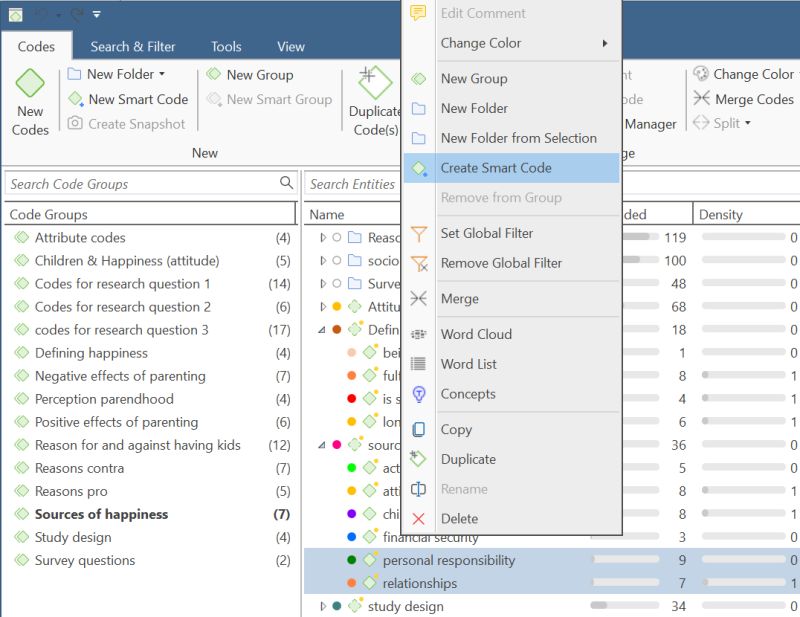This screenshot has width=800, height=617.
Task: Select Codes for research question 1 group
Action: [151, 283]
